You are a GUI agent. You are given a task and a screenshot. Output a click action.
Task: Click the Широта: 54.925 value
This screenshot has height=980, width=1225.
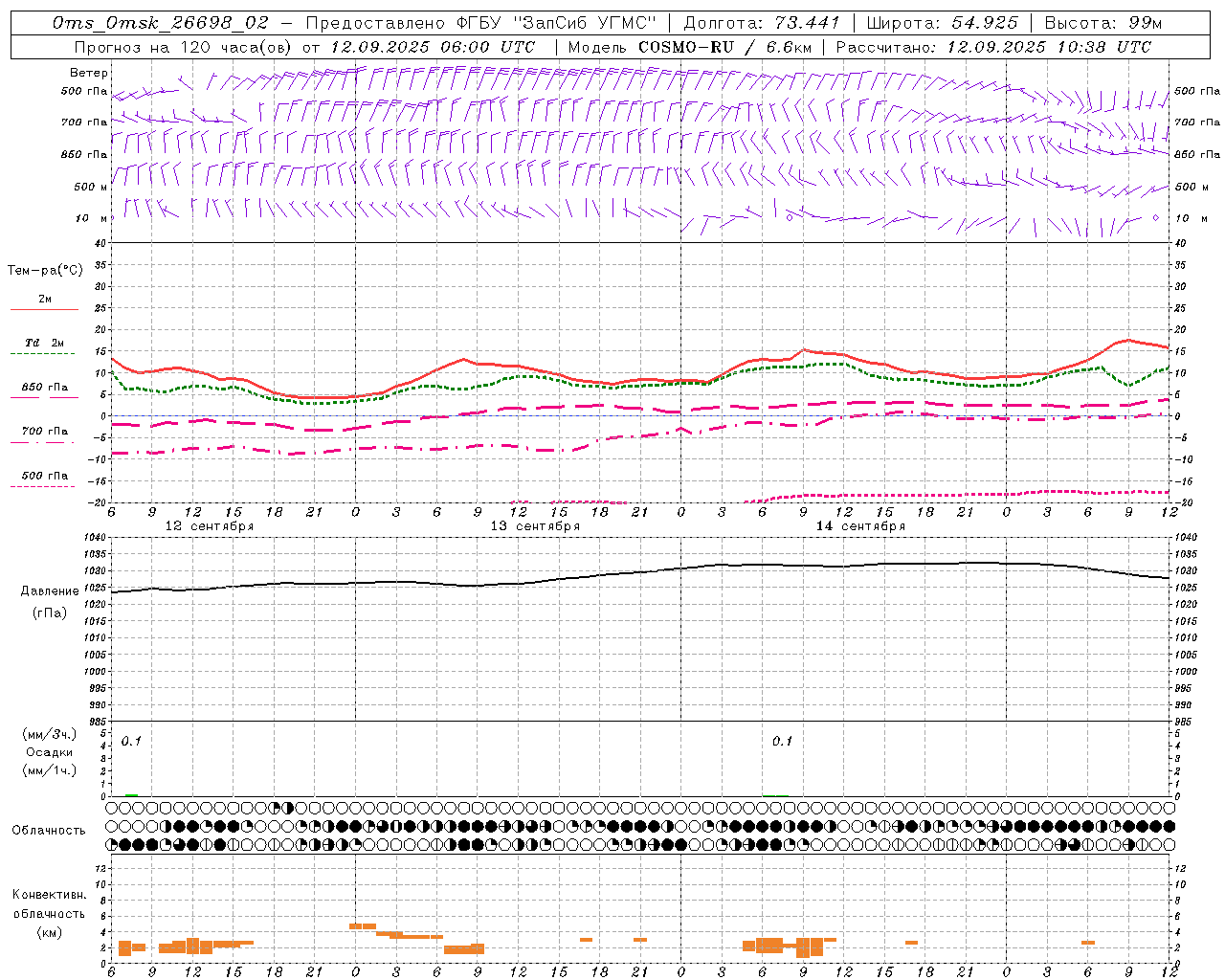[942, 23]
